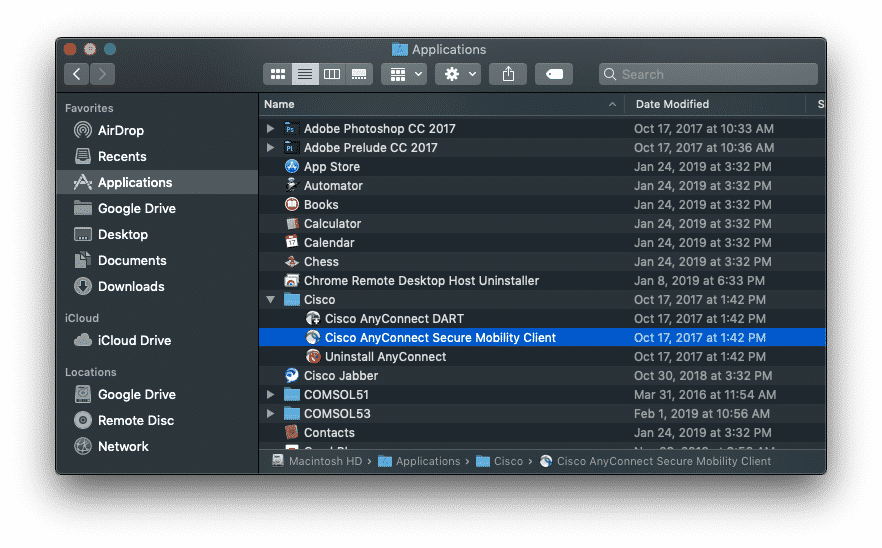Image resolution: width=882 pixels, height=548 pixels.
Task: Switch to list view
Action: click(305, 74)
